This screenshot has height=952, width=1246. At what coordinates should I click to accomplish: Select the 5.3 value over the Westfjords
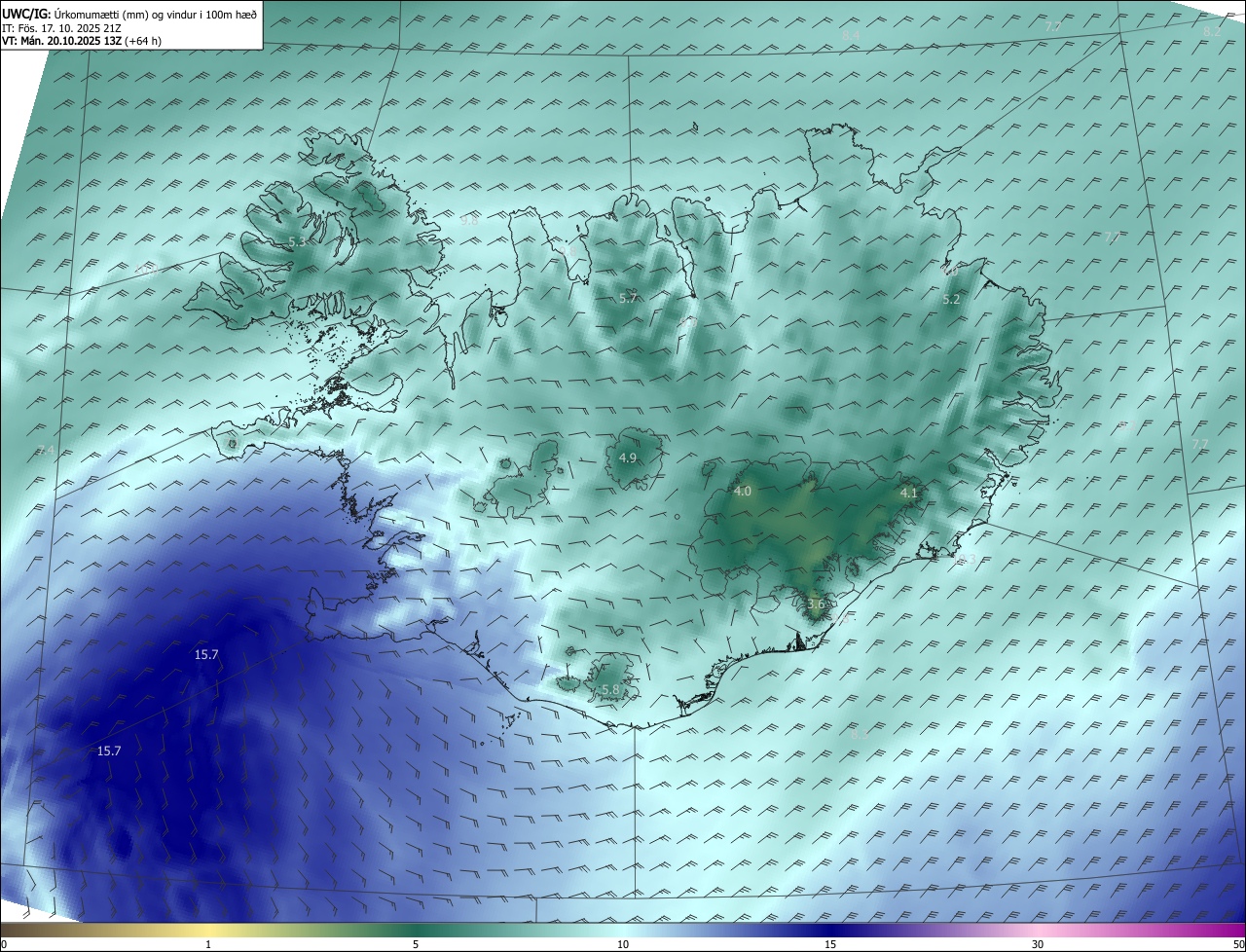coord(298,241)
